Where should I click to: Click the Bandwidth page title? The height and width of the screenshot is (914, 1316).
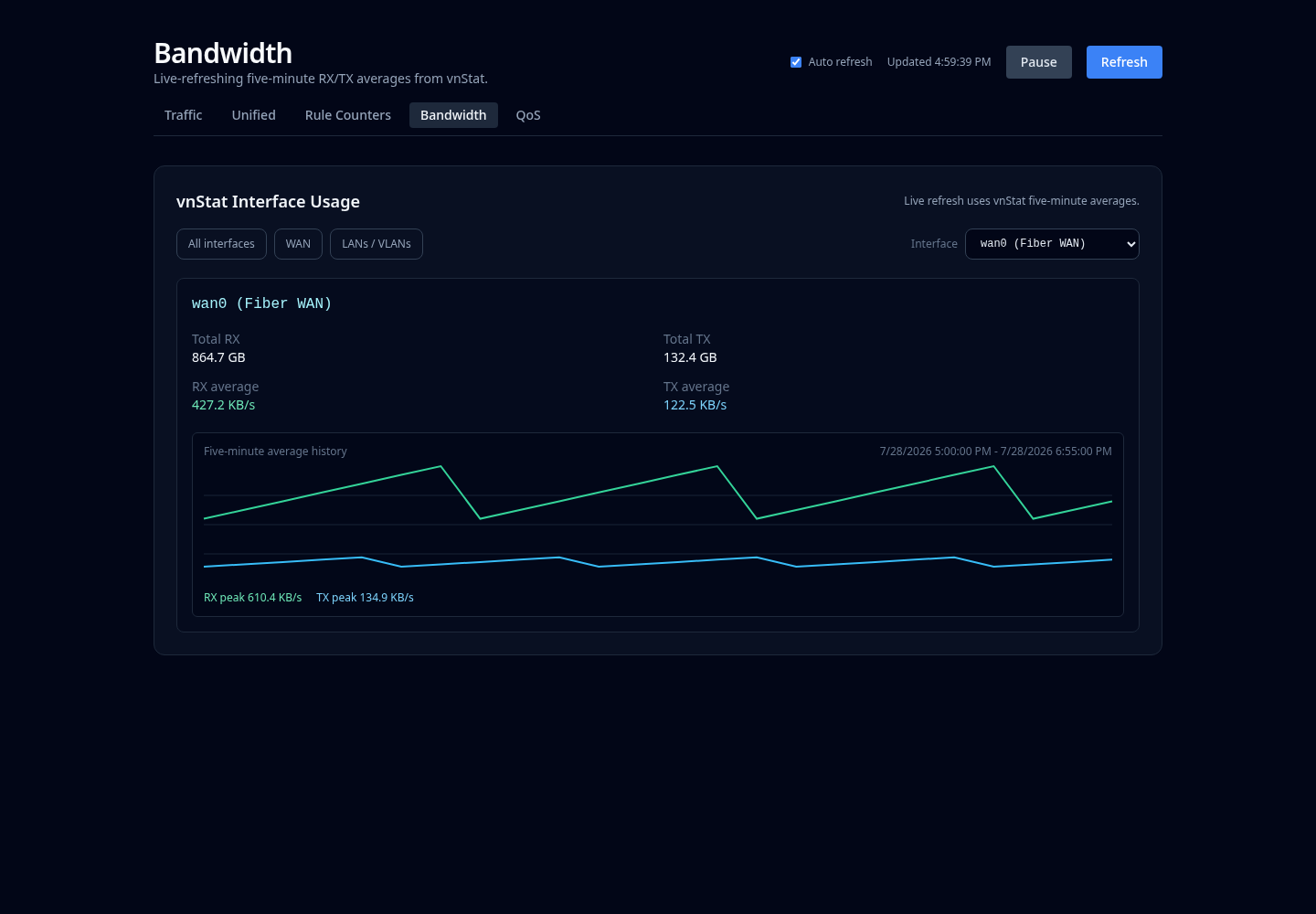point(223,53)
